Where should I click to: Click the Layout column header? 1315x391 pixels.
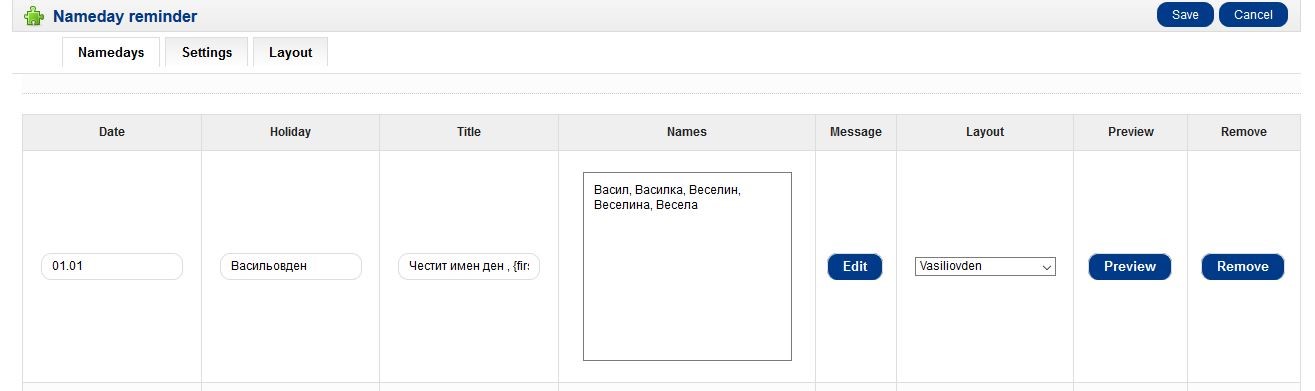point(985,132)
